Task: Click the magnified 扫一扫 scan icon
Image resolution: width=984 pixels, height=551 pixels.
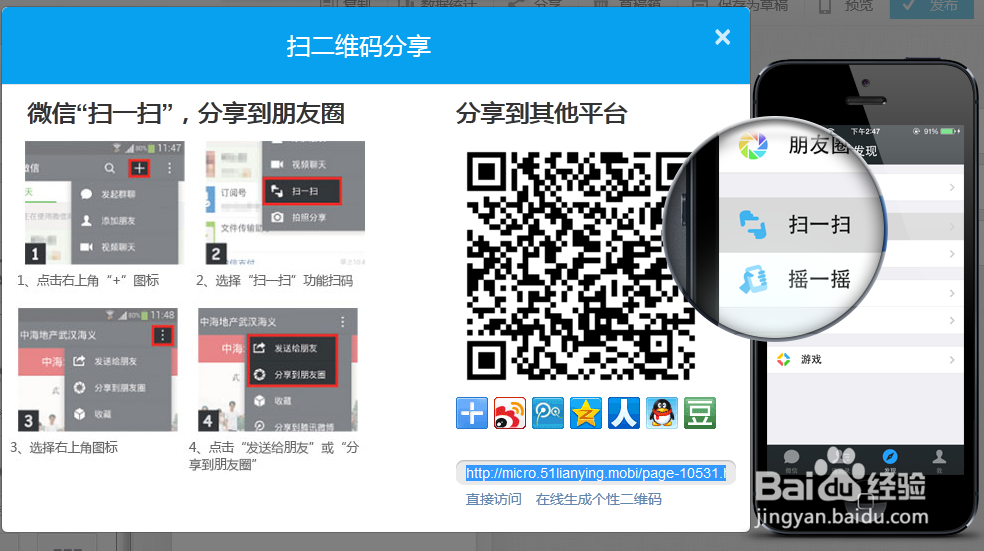Action: point(753,225)
